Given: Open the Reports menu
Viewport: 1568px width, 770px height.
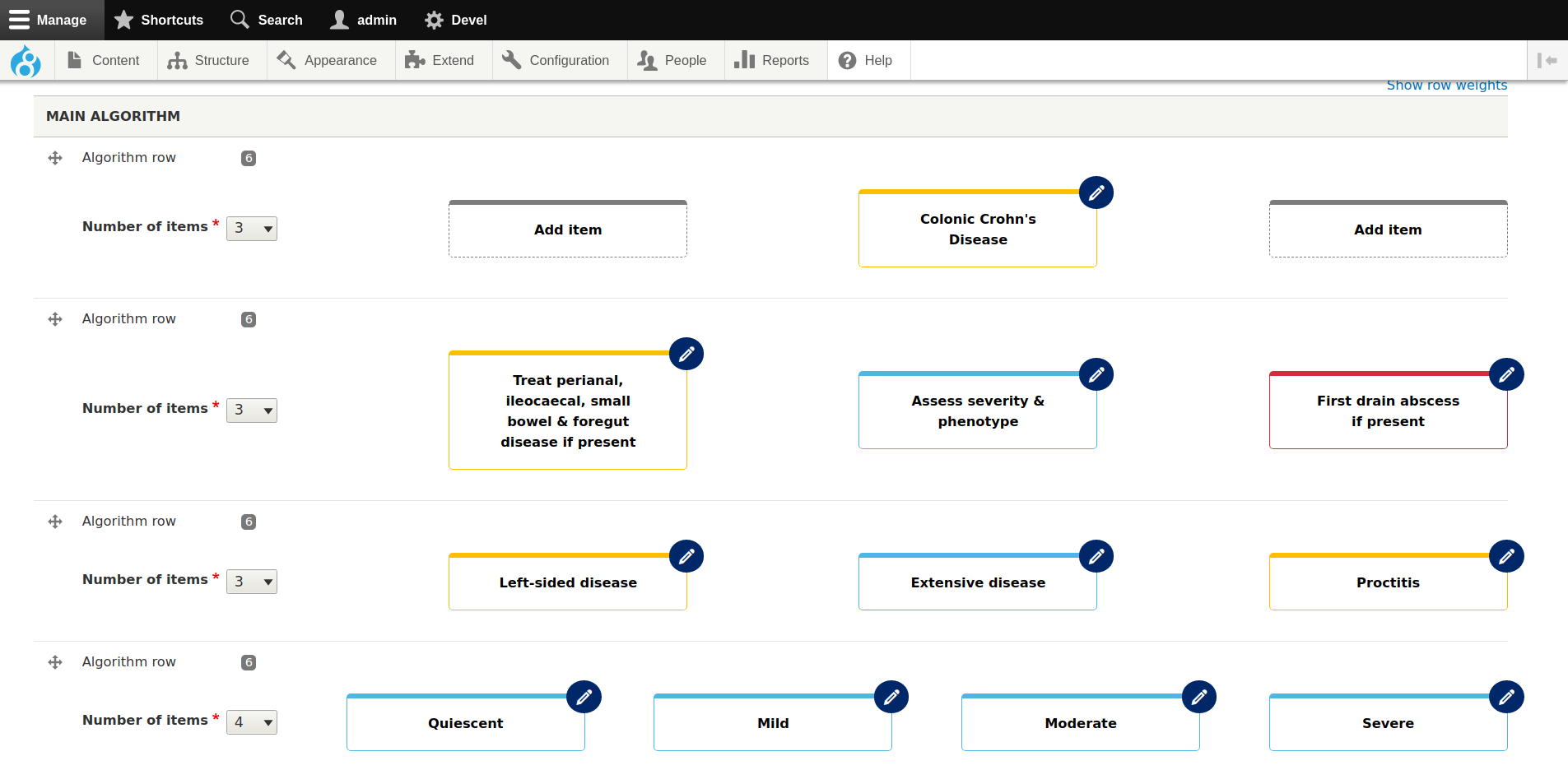Looking at the screenshot, I should [776, 60].
